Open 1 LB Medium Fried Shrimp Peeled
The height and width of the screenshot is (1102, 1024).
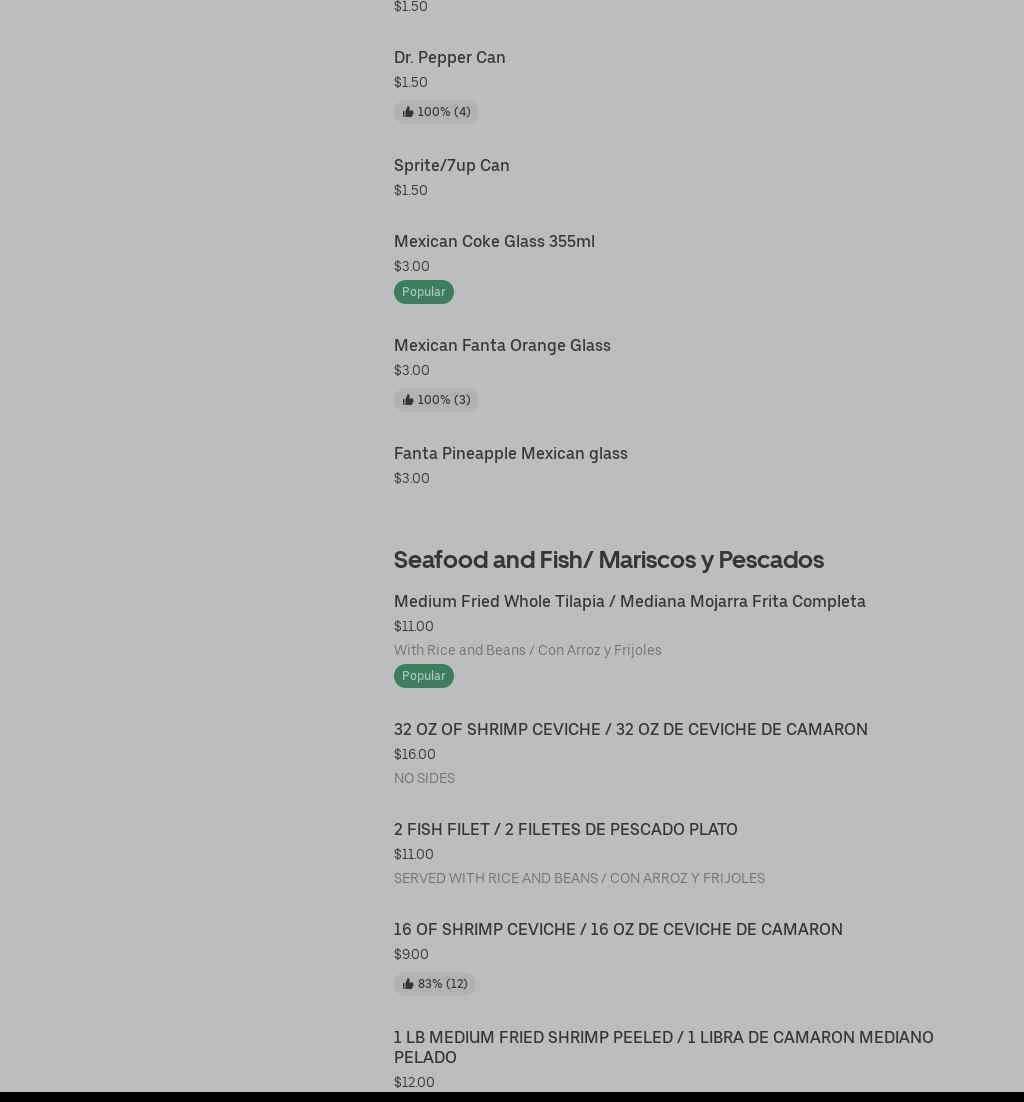(663, 1046)
